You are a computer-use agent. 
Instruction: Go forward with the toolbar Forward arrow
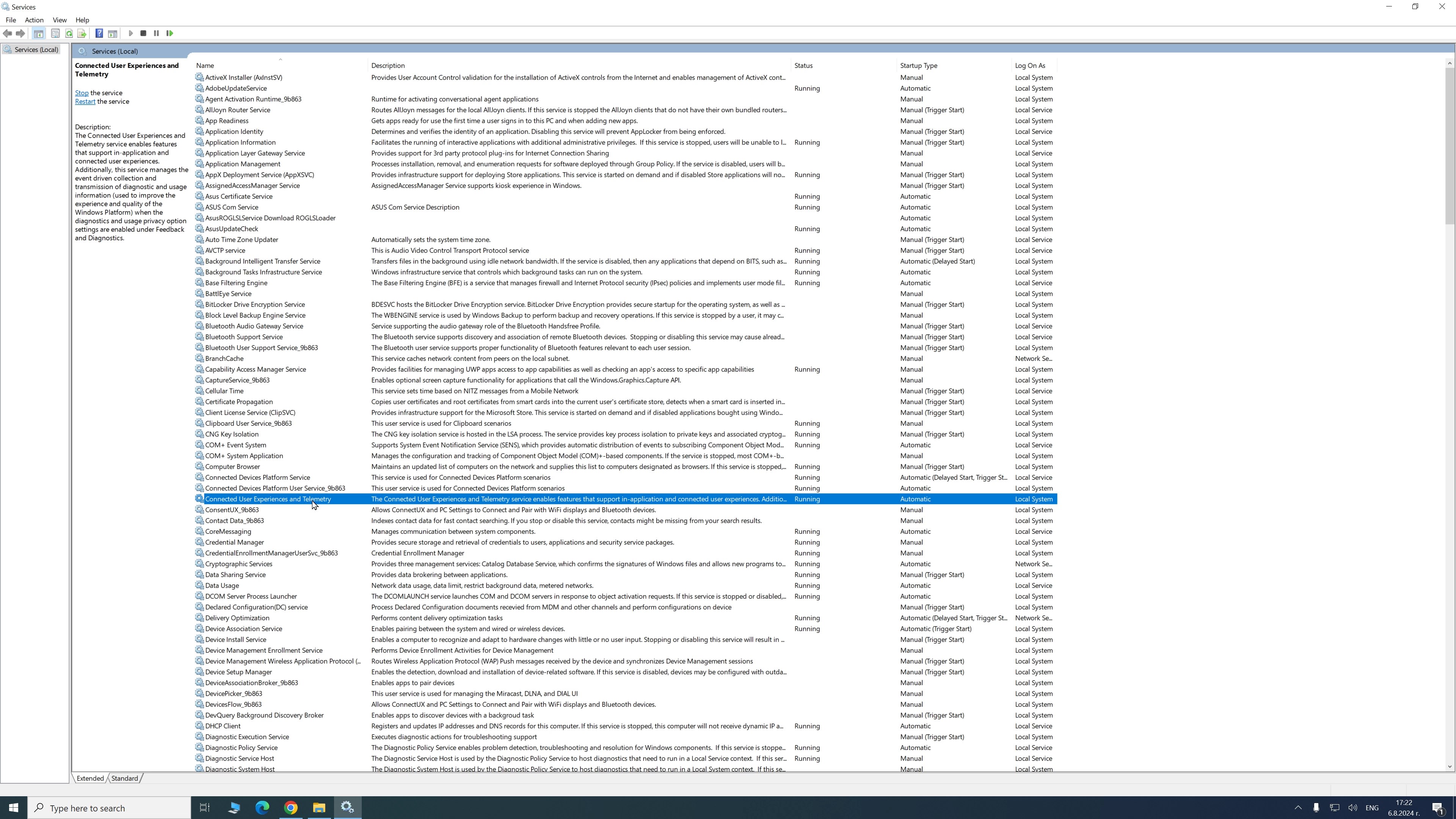[20, 33]
